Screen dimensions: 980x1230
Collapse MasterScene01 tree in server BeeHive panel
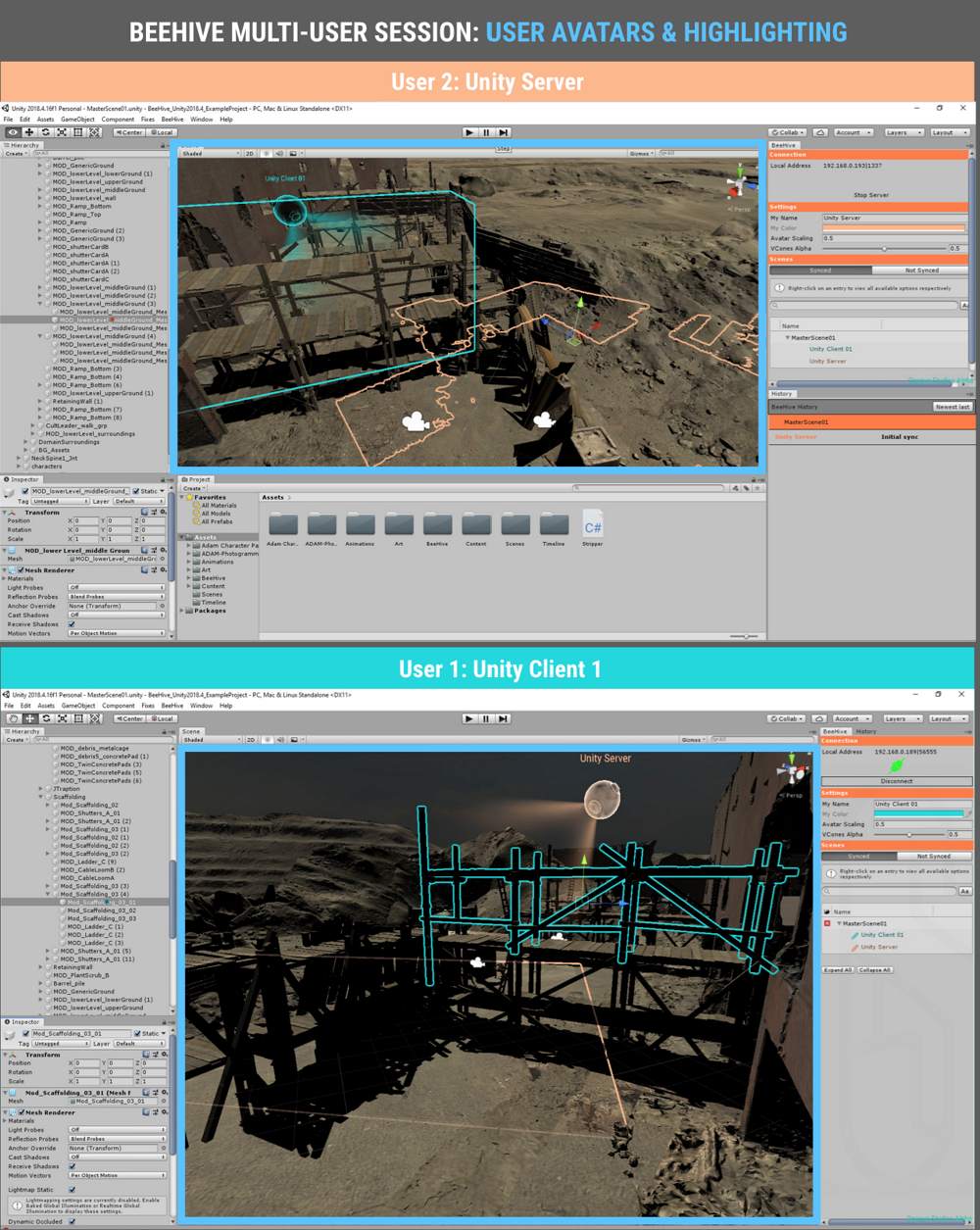(787, 337)
